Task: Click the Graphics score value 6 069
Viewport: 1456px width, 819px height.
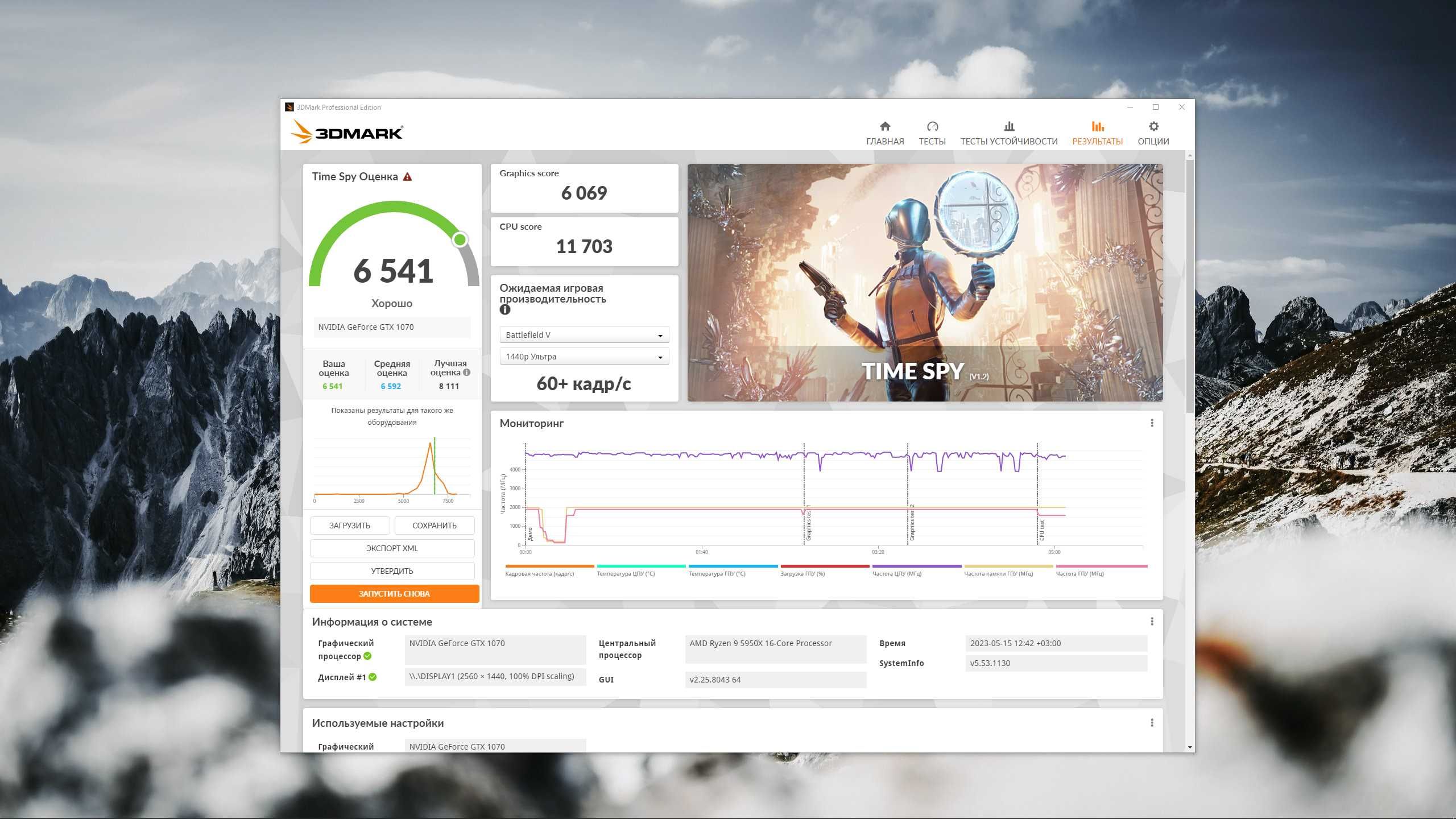Action: tap(584, 193)
